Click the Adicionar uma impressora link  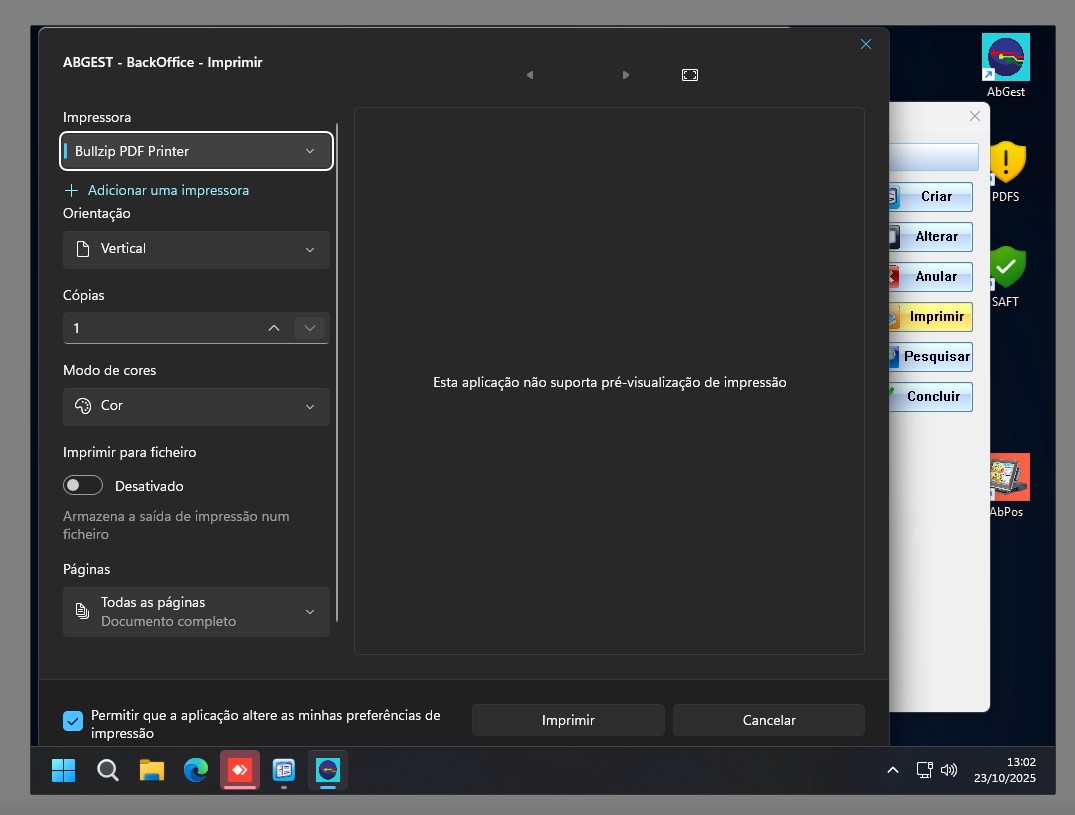point(168,190)
